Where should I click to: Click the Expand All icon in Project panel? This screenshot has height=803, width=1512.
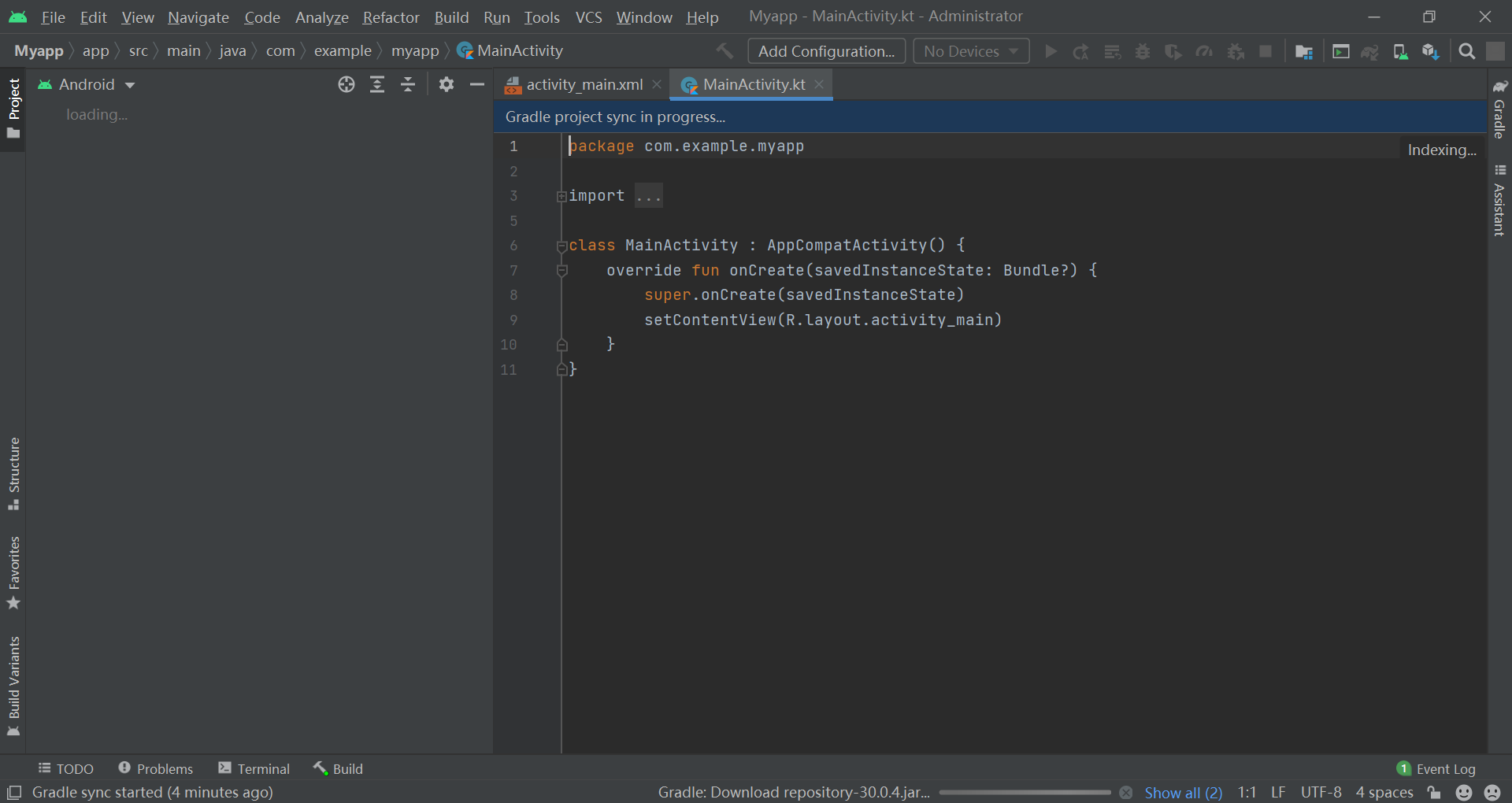[377, 84]
